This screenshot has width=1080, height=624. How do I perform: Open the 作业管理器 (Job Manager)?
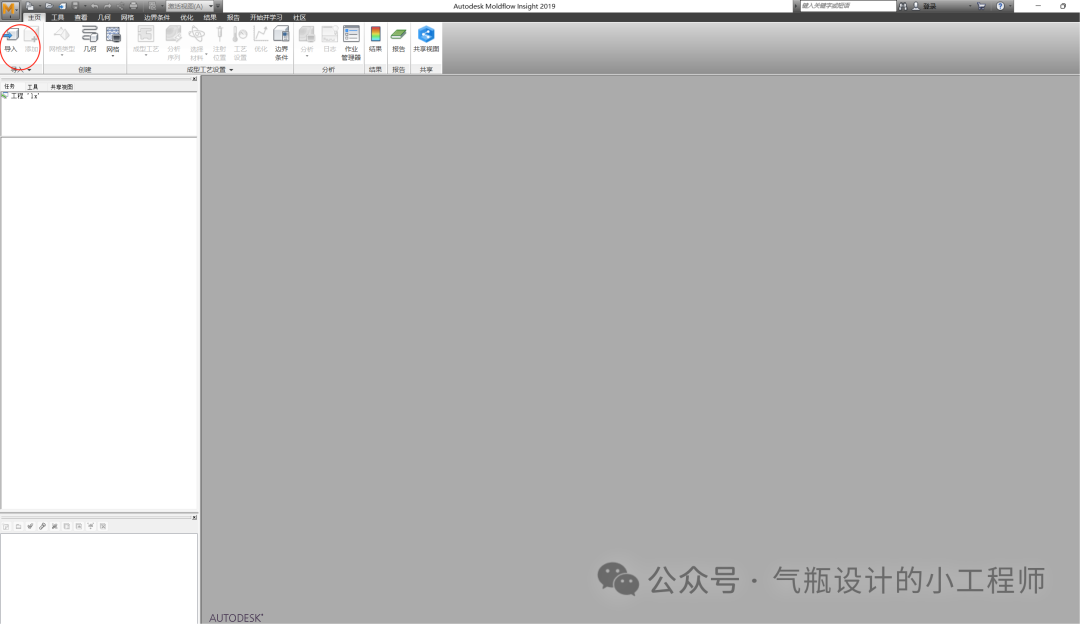tap(351, 43)
